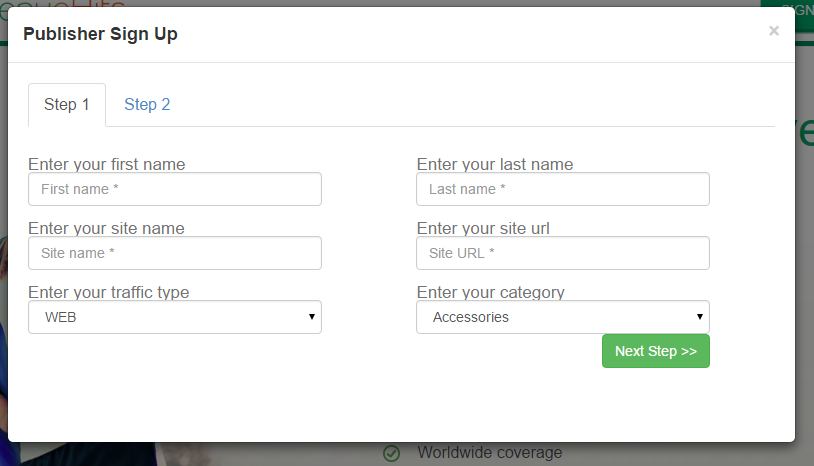The image size is (814, 466).
Task: Click the "Enter your first name" label
Action: [x=107, y=164]
